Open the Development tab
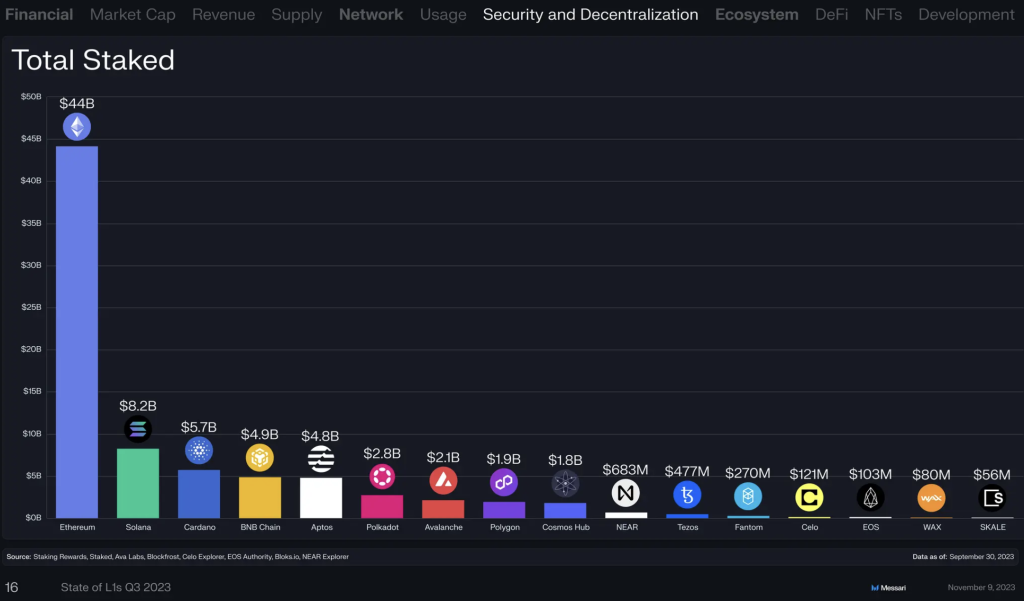 [967, 14]
